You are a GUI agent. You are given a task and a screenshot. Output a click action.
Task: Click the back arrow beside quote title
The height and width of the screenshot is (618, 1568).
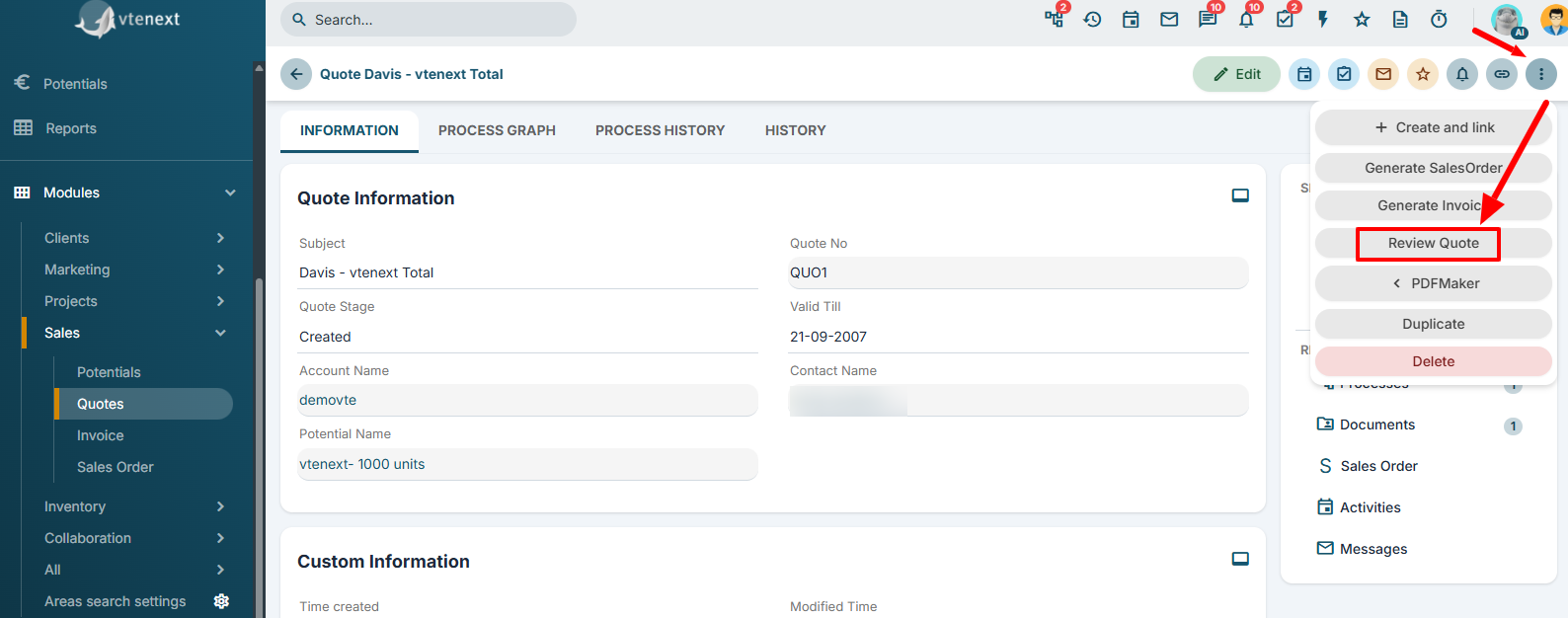[x=296, y=74]
